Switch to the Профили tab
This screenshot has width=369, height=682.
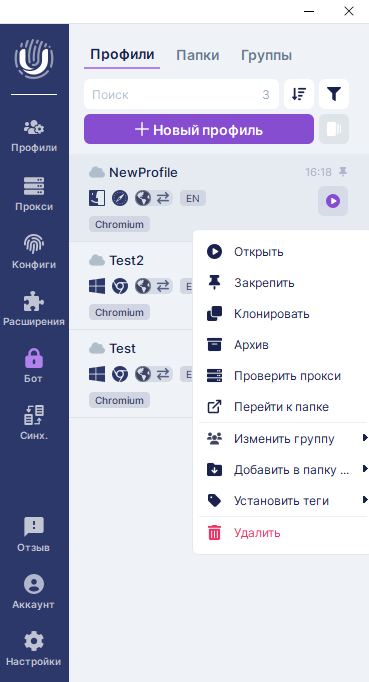coord(122,55)
